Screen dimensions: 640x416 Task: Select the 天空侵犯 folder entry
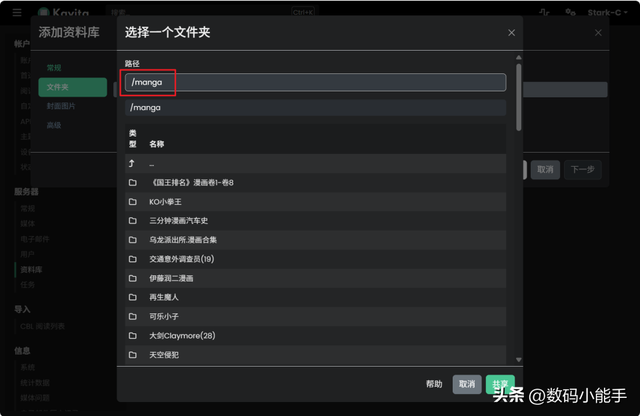(315, 355)
